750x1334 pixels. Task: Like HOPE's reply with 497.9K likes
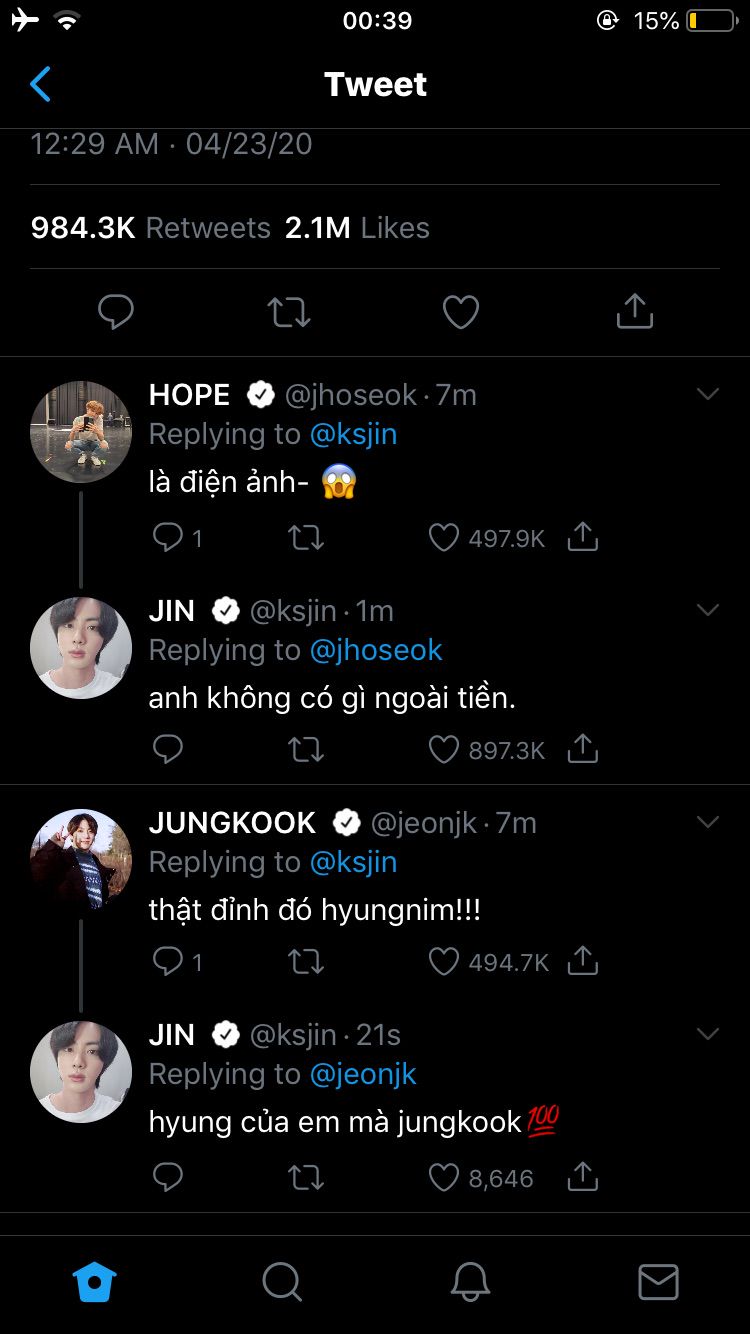444,538
